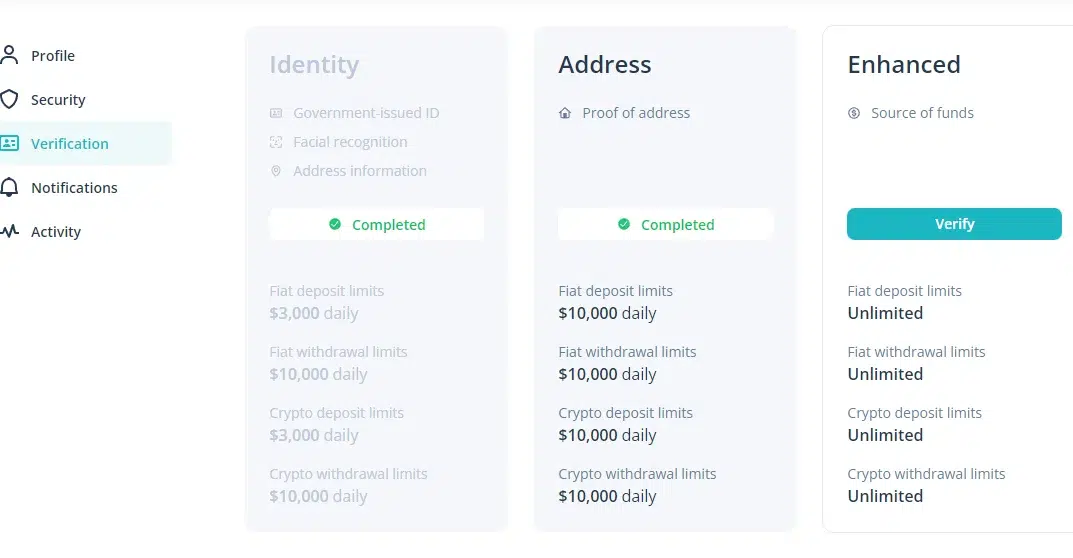Image resolution: width=1073 pixels, height=558 pixels.
Task: Select the Enhanced tier heading
Action: (x=903, y=64)
